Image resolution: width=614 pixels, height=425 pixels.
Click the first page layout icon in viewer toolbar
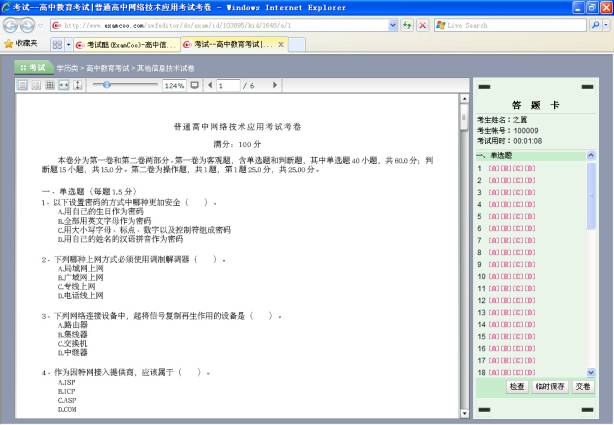[x=22, y=86]
